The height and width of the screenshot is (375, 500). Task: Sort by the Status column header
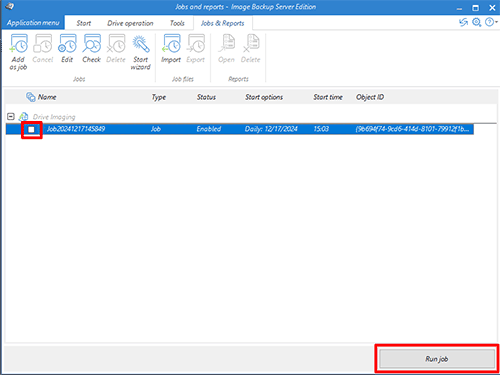[x=206, y=97]
